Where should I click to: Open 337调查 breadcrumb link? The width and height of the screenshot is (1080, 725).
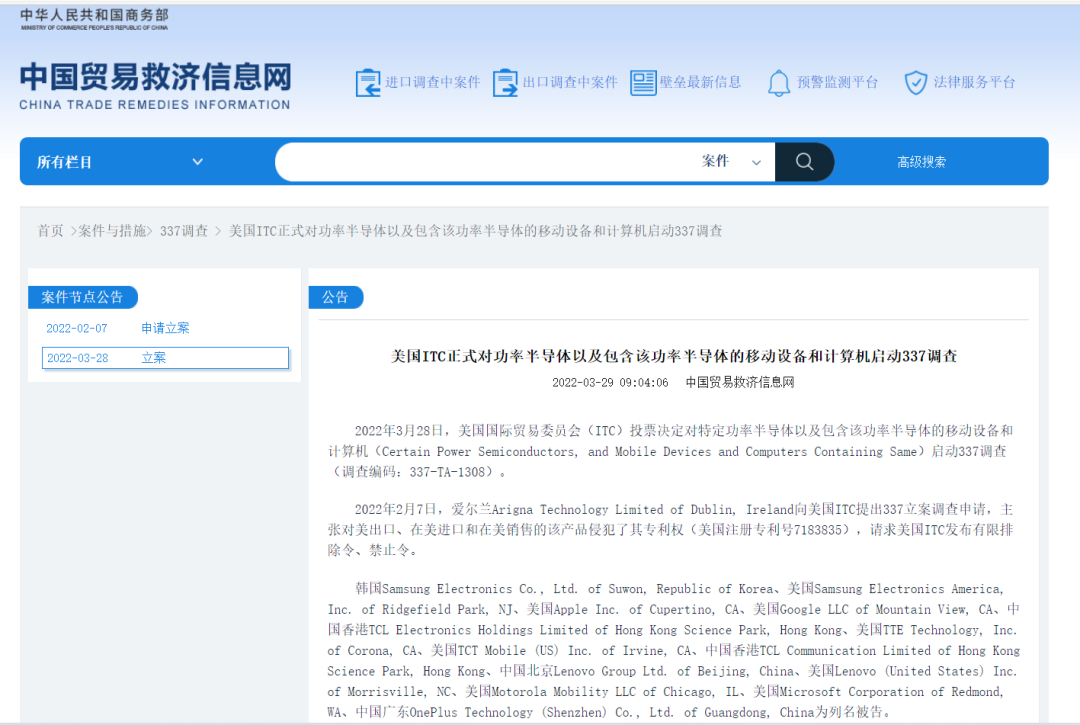(x=184, y=231)
